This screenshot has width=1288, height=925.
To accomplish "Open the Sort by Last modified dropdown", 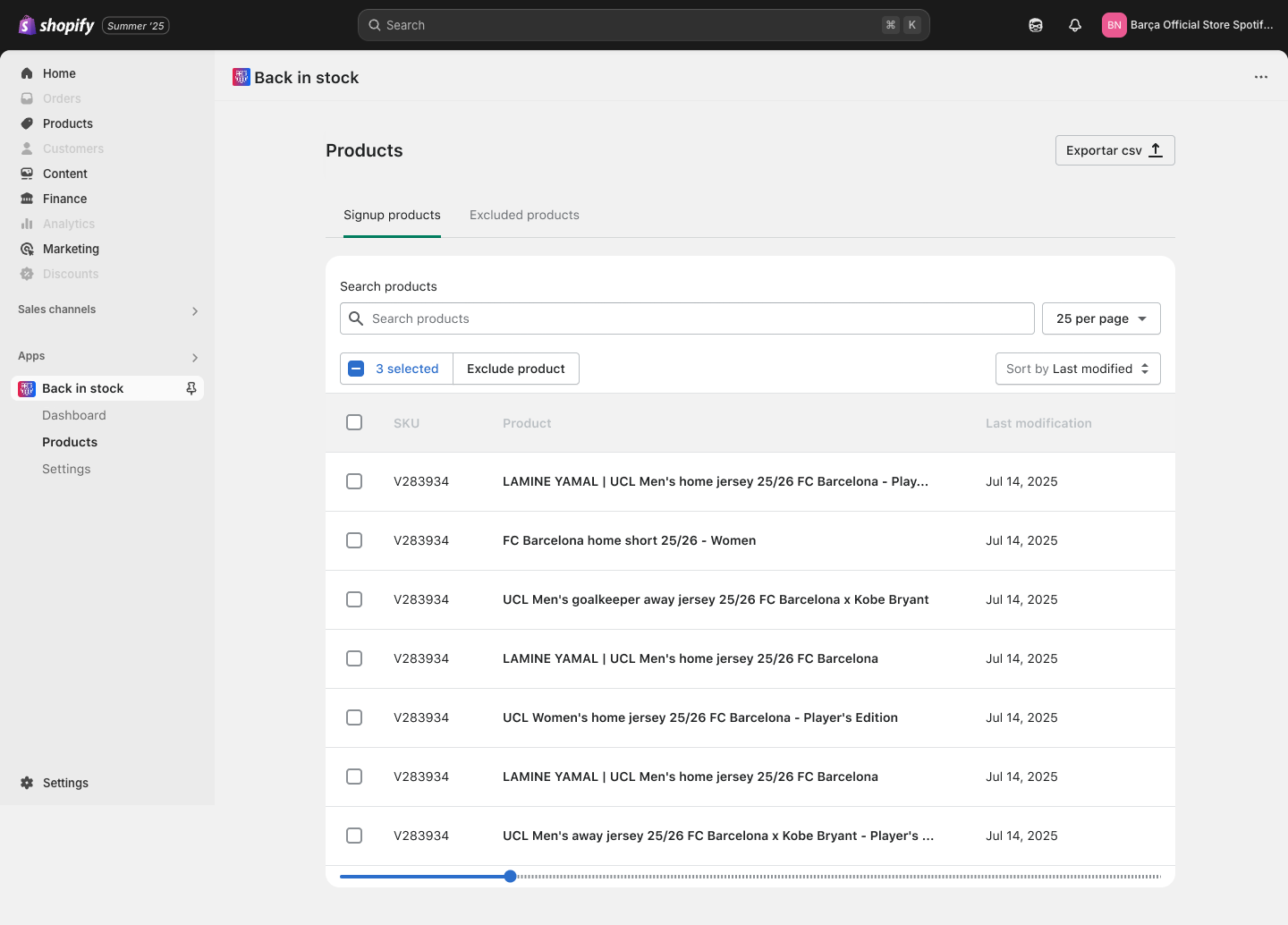I will pyautogui.click(x=1078, y=369).
